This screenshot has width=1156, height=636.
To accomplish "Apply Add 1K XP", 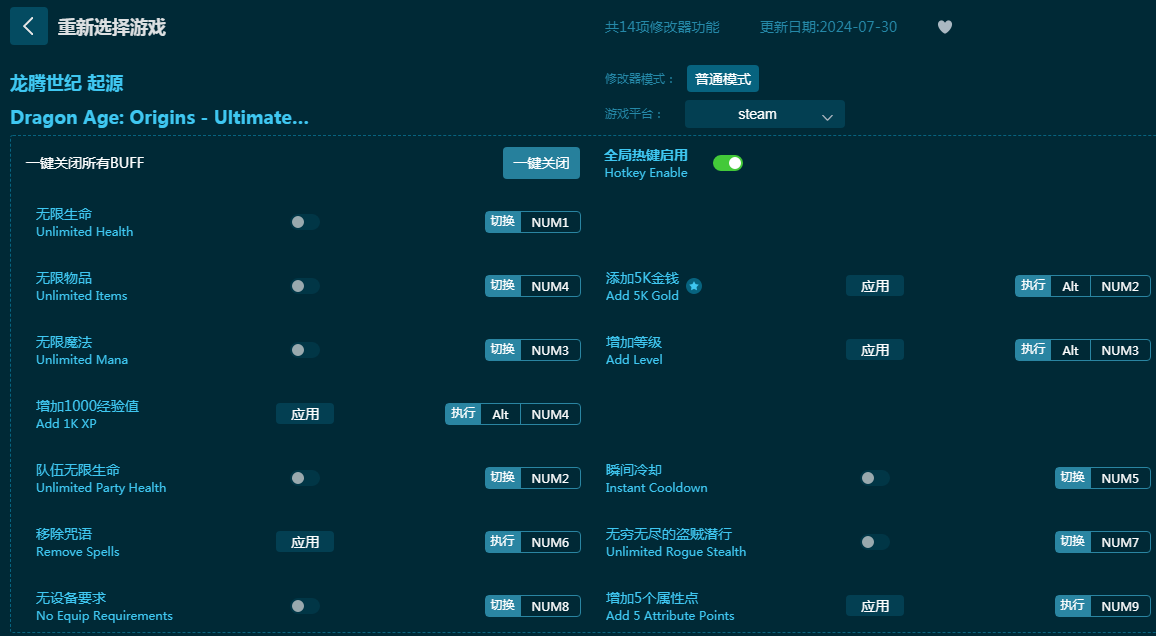I will click(304, 414).
